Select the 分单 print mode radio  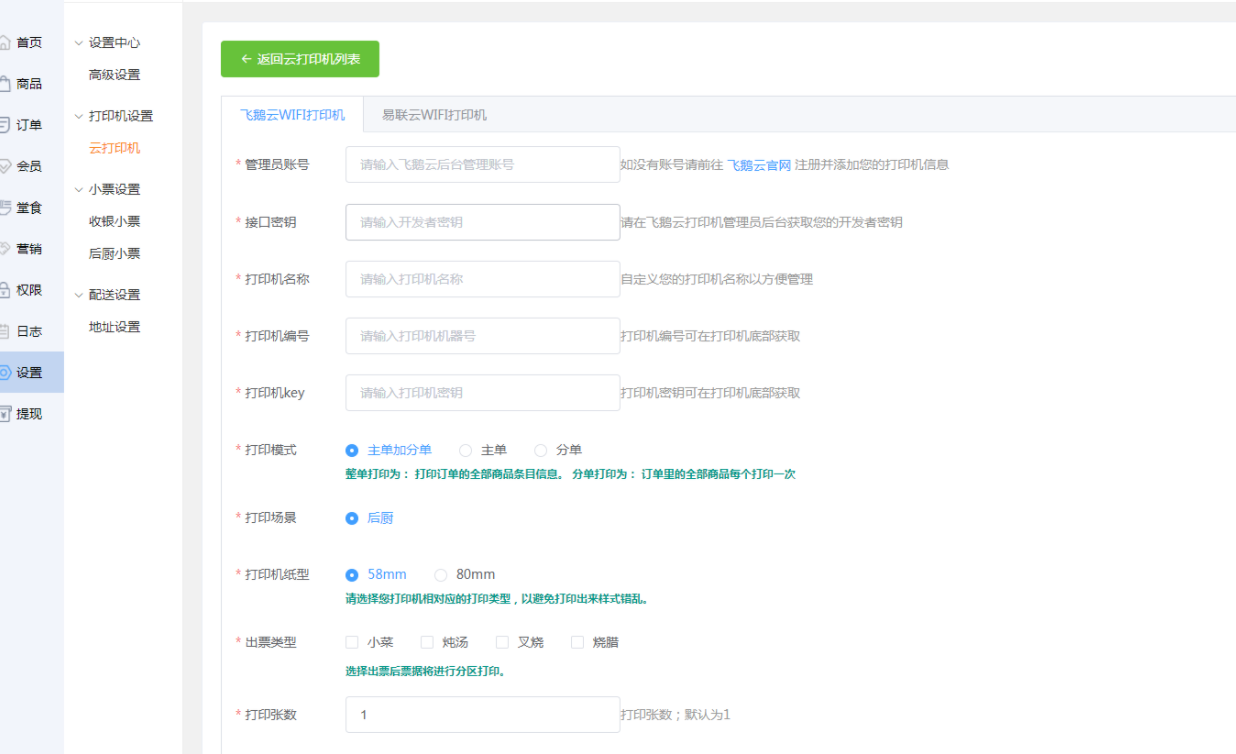click(541, 451)
